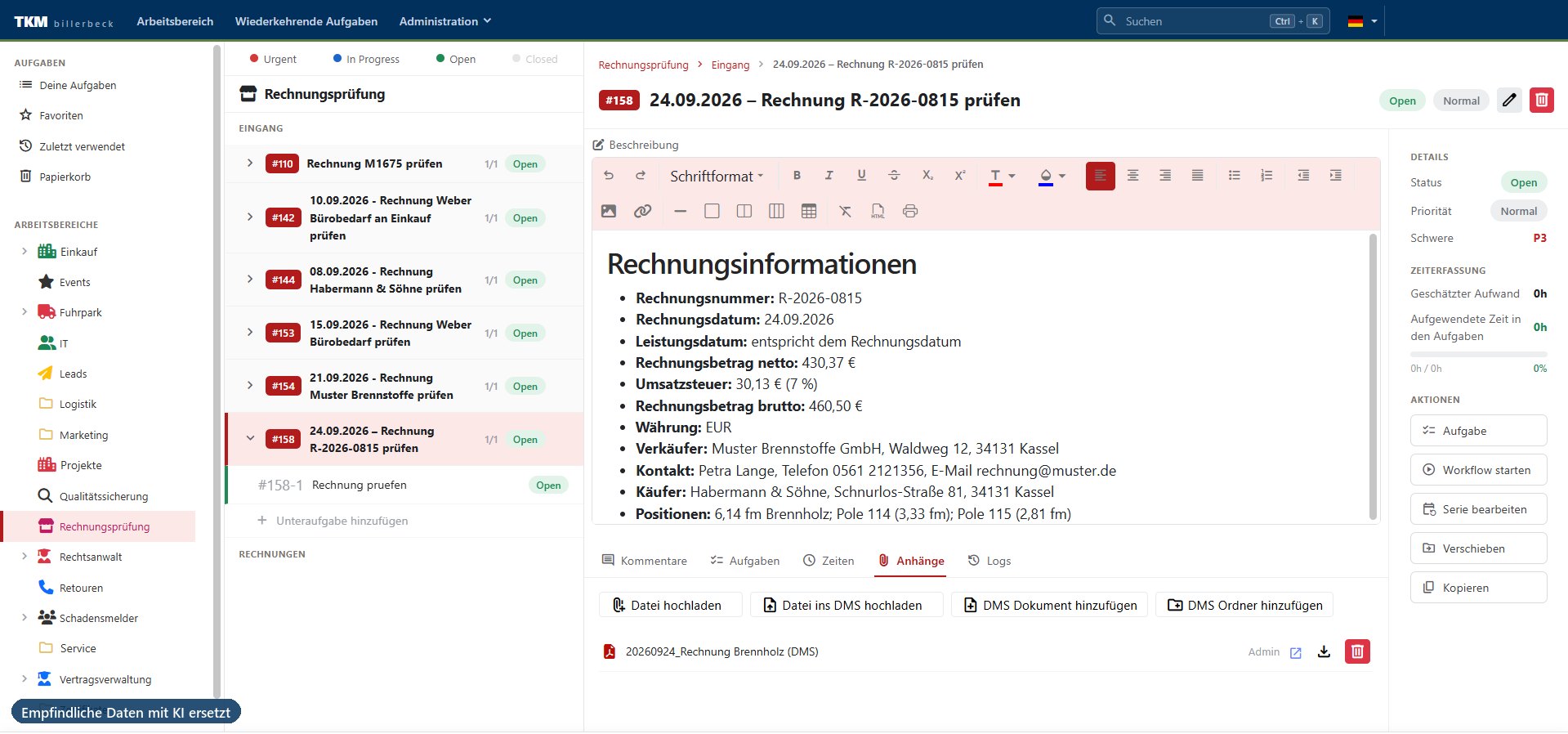This screenshot has width=1568, height=734.
Task: Open the language flag dropdown
Action: pos(1362,22)
